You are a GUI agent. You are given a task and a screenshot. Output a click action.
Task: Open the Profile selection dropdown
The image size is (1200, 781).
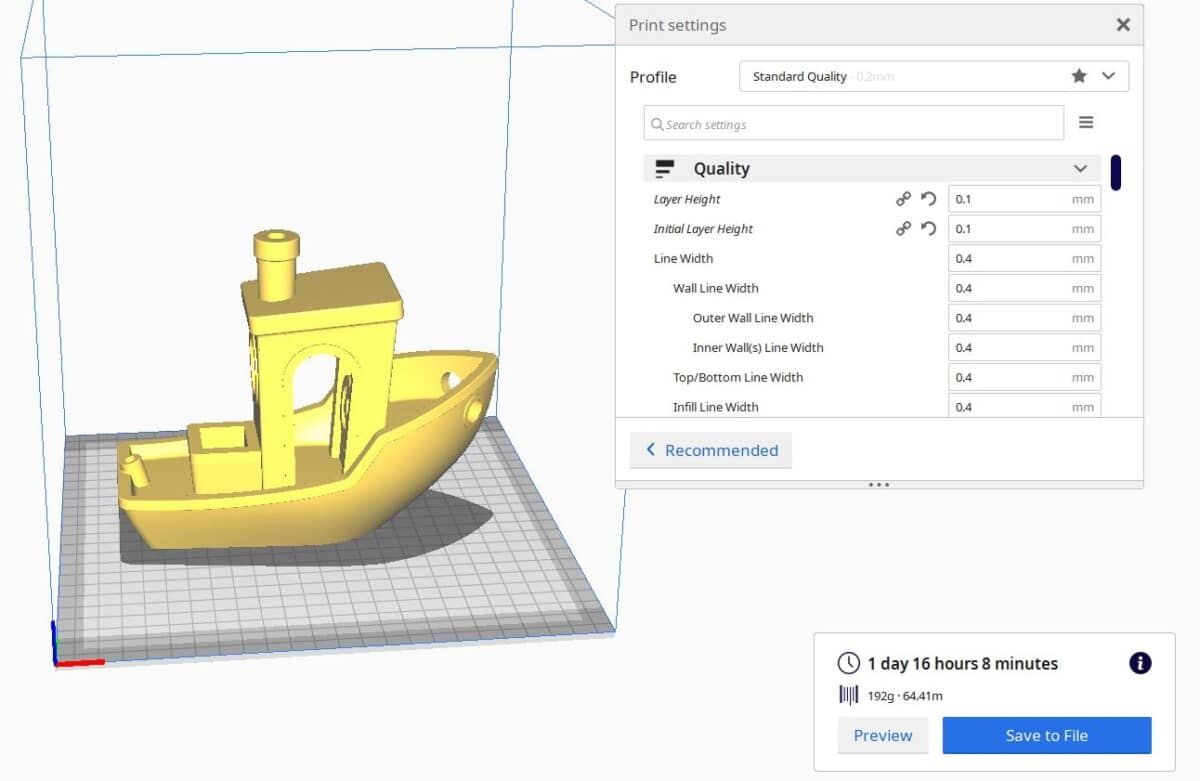(x=1108, y=75)
